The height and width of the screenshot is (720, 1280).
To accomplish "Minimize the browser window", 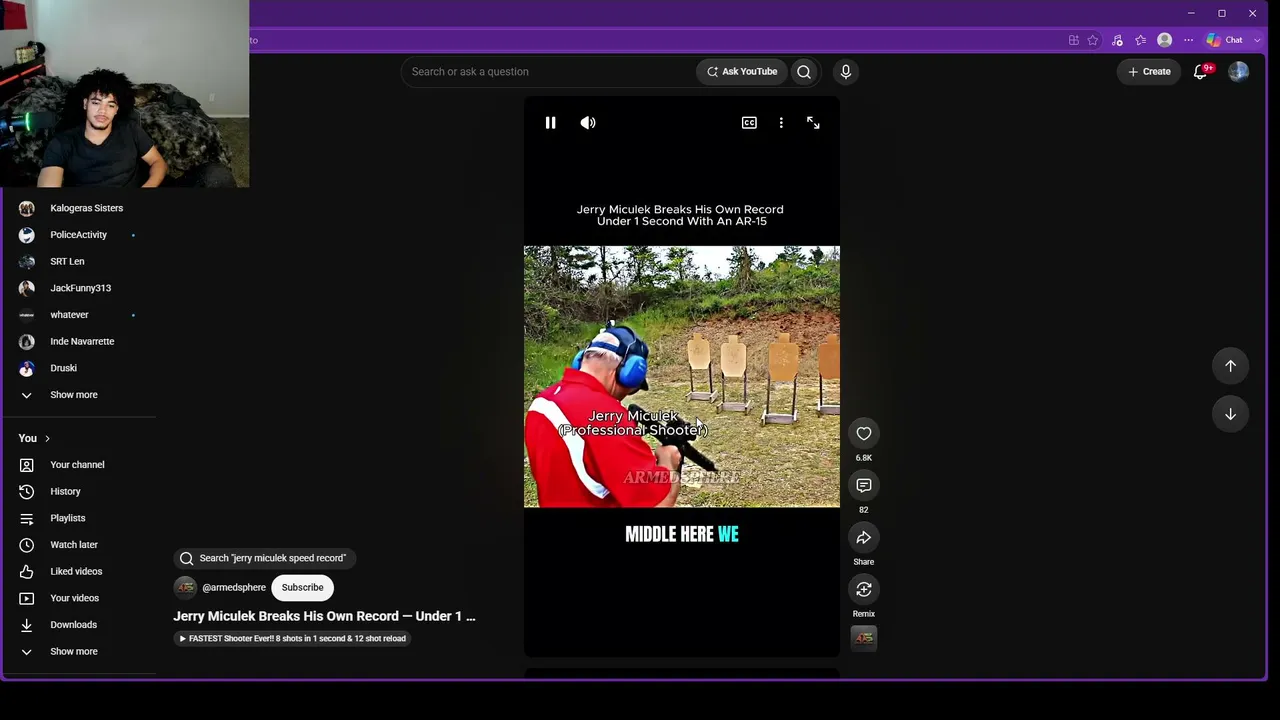I will (1191, 13).
